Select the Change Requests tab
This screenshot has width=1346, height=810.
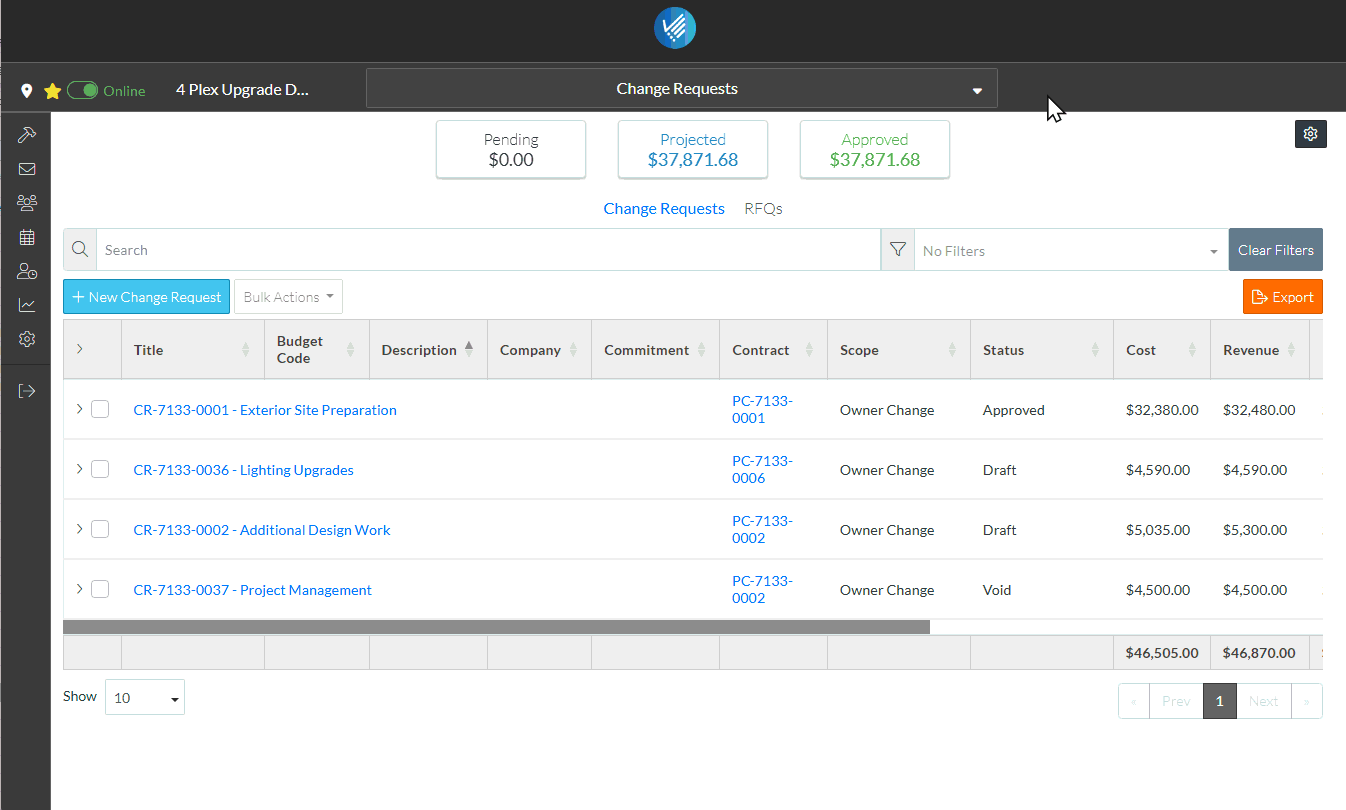[x=664, y=209]
